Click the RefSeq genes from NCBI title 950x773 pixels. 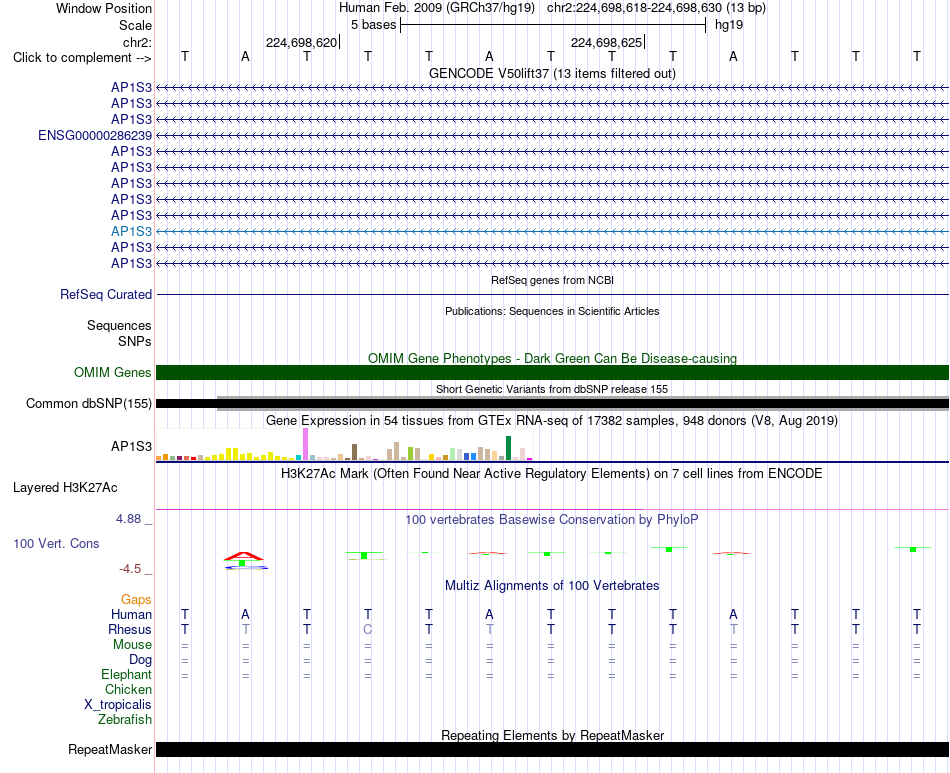(552, 280)
